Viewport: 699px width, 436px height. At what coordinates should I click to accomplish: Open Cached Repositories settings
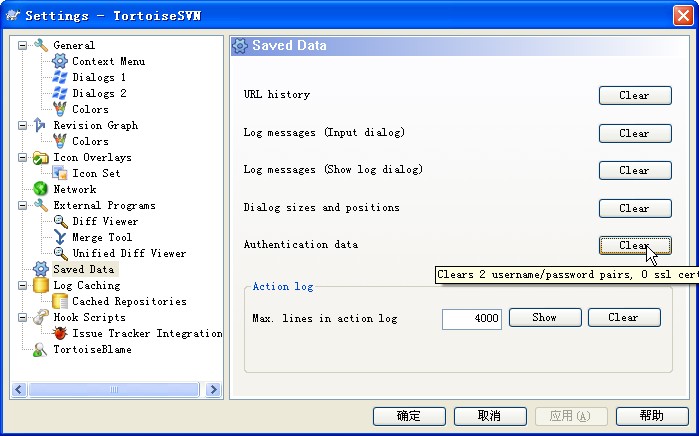[x=129, y=301]
